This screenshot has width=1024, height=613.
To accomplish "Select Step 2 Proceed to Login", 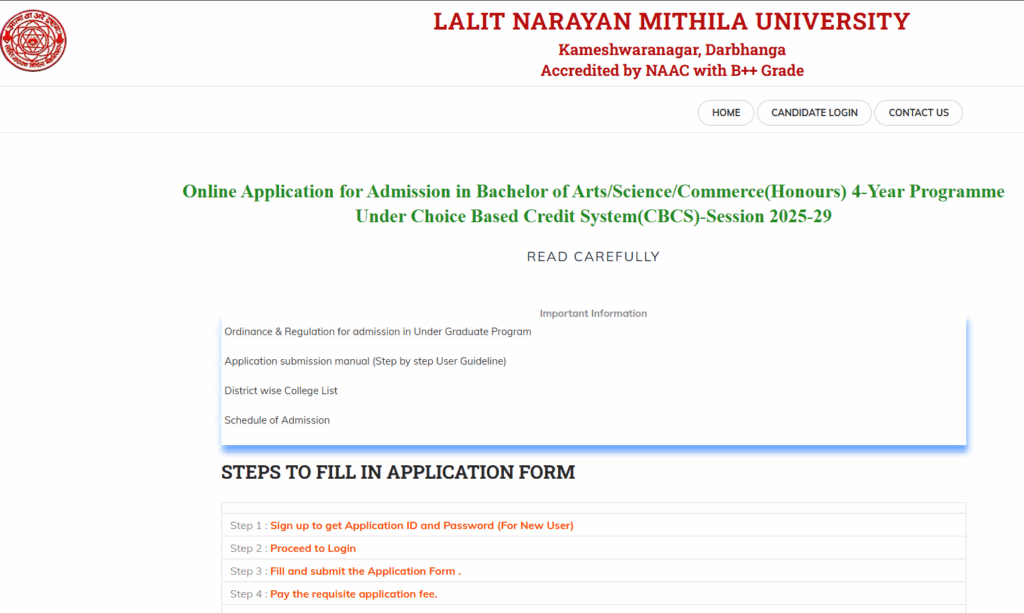I will (x=313, y=548).
